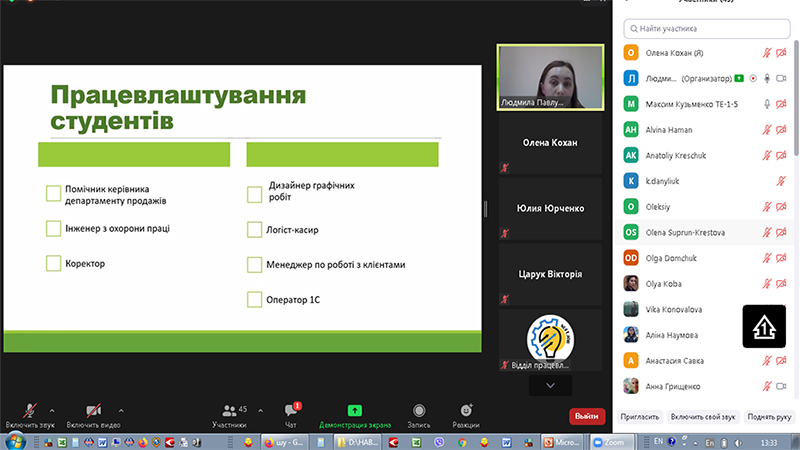The image size is (800, 450).
Task: Select the Царук Вікторія video tile
Action: [551, 274]
